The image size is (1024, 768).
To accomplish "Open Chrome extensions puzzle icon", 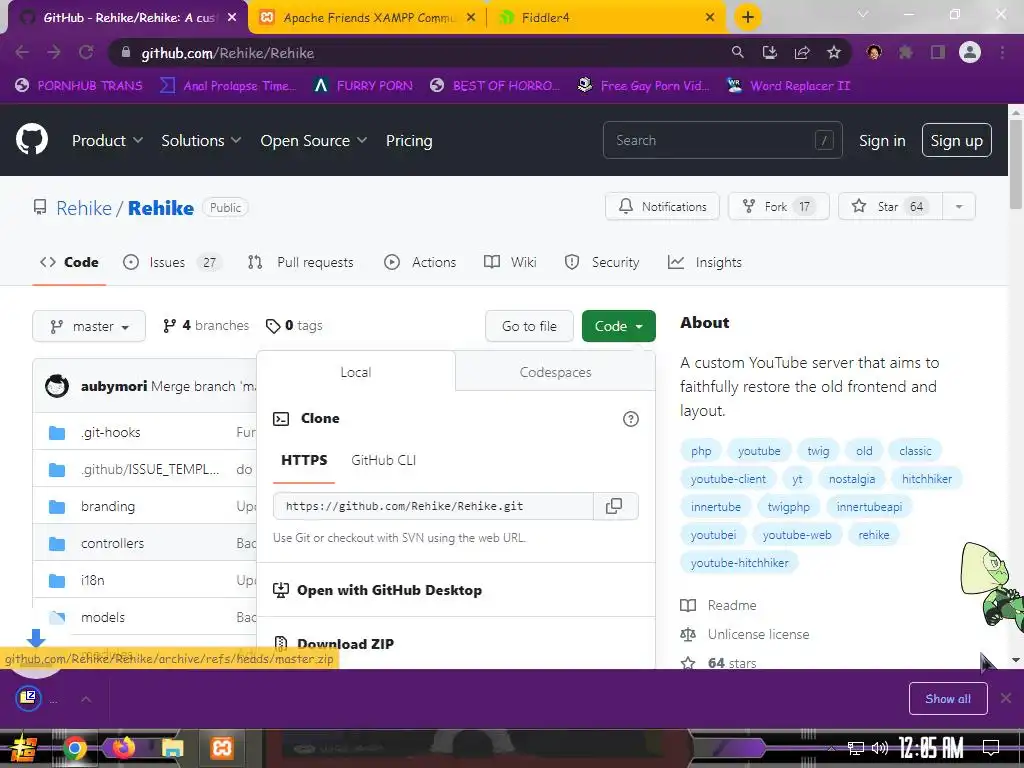I will (x=906, y=52).
